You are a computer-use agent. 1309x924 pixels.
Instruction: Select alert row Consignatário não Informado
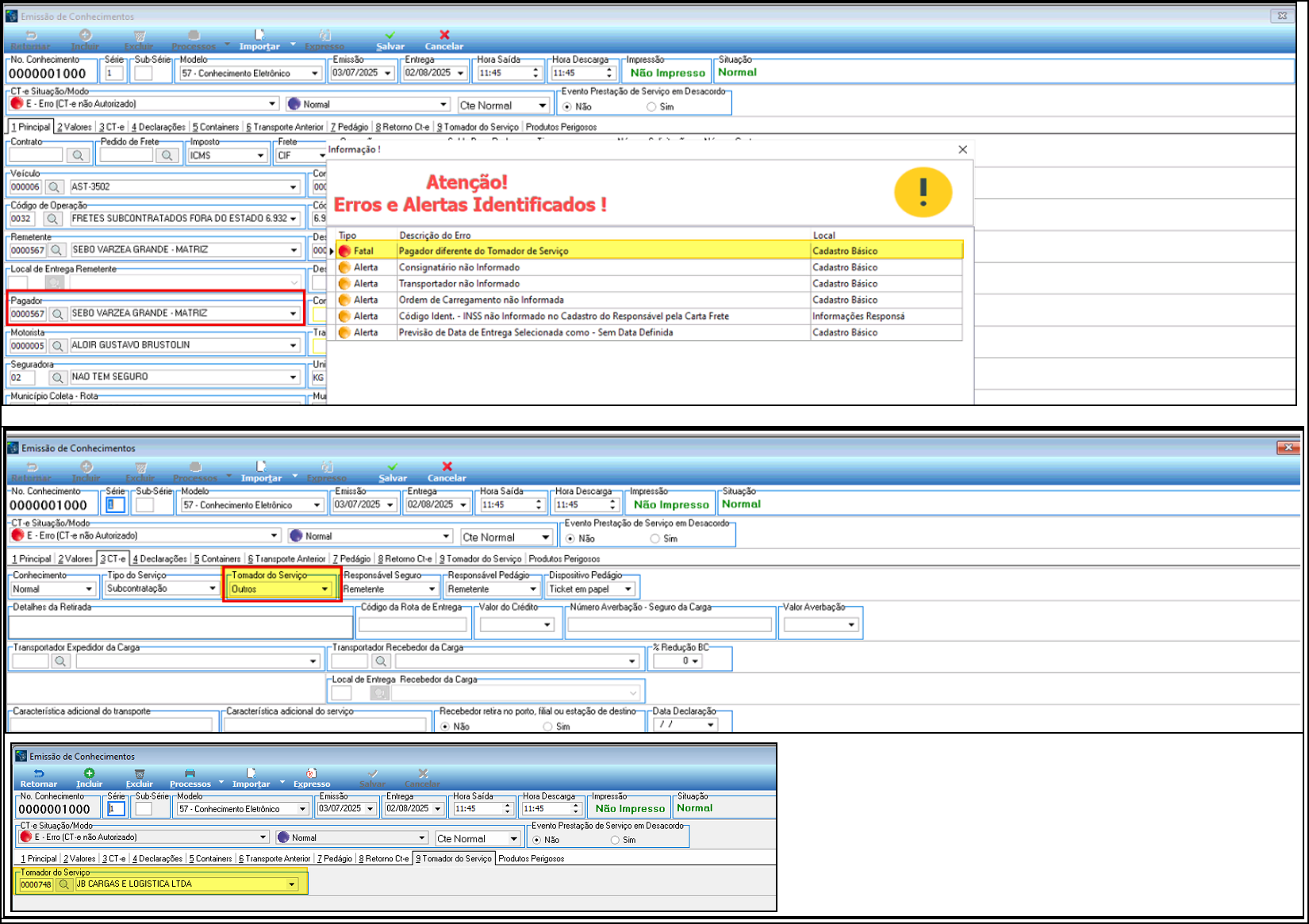(x=649, y=267)
